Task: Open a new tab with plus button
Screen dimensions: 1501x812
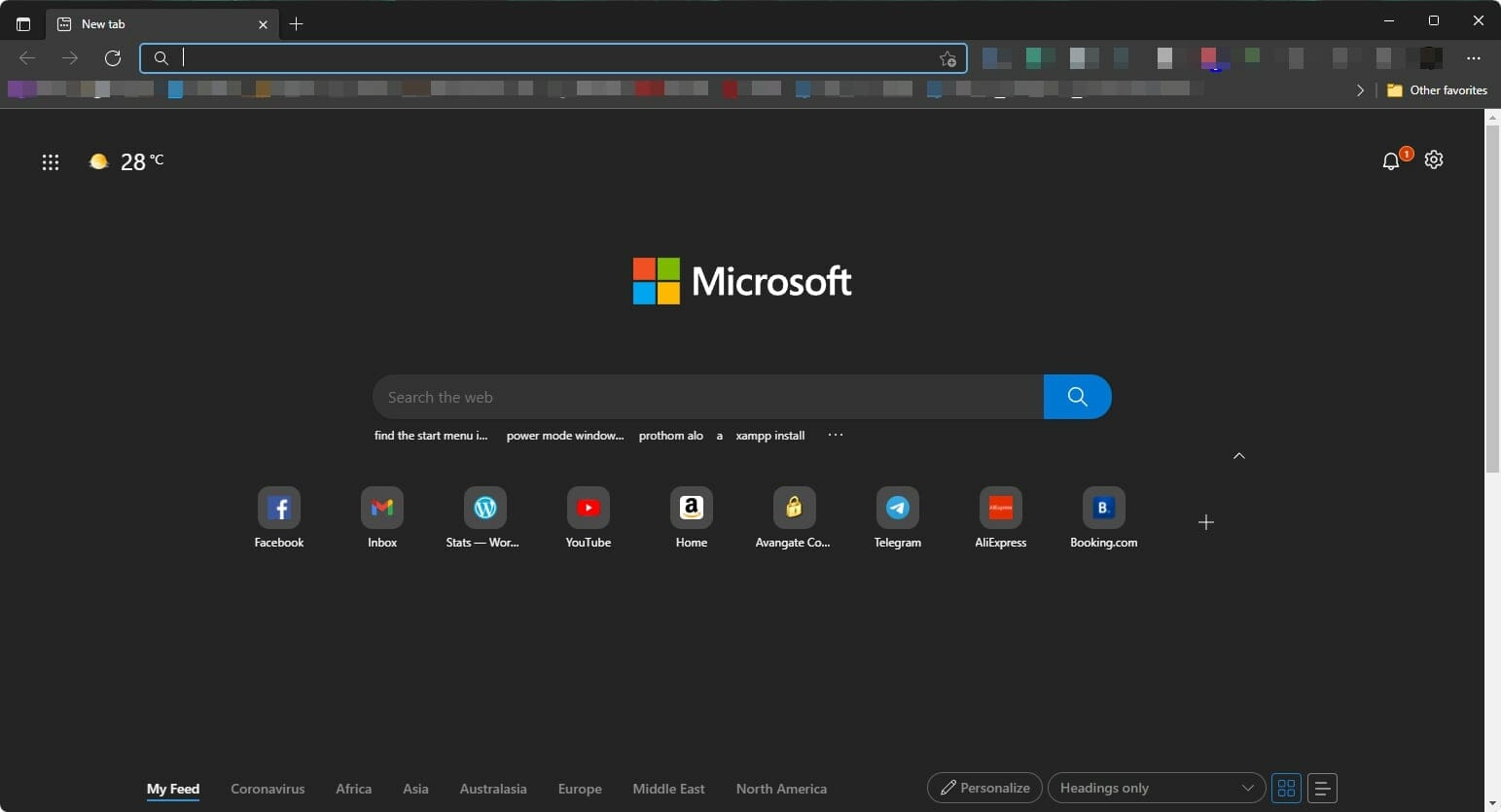Action: (297, 24)
